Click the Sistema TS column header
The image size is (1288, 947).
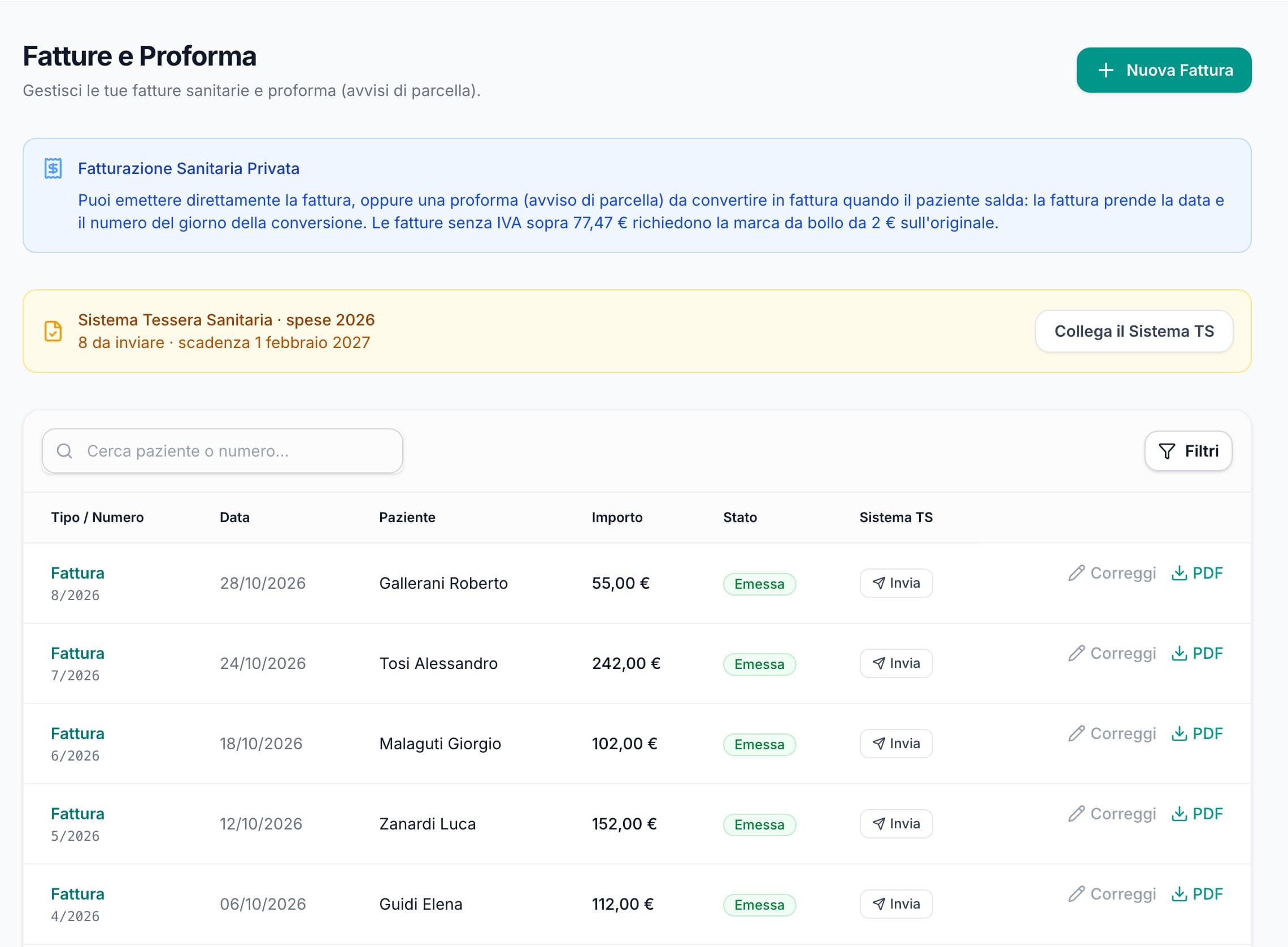click(x=895, y=517)
